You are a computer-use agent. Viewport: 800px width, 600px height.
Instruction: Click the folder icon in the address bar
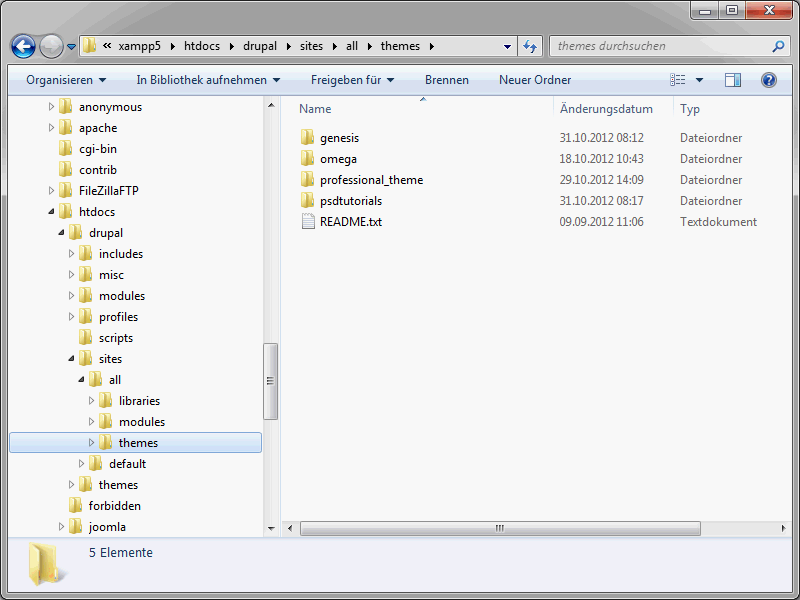coord(89,46)
